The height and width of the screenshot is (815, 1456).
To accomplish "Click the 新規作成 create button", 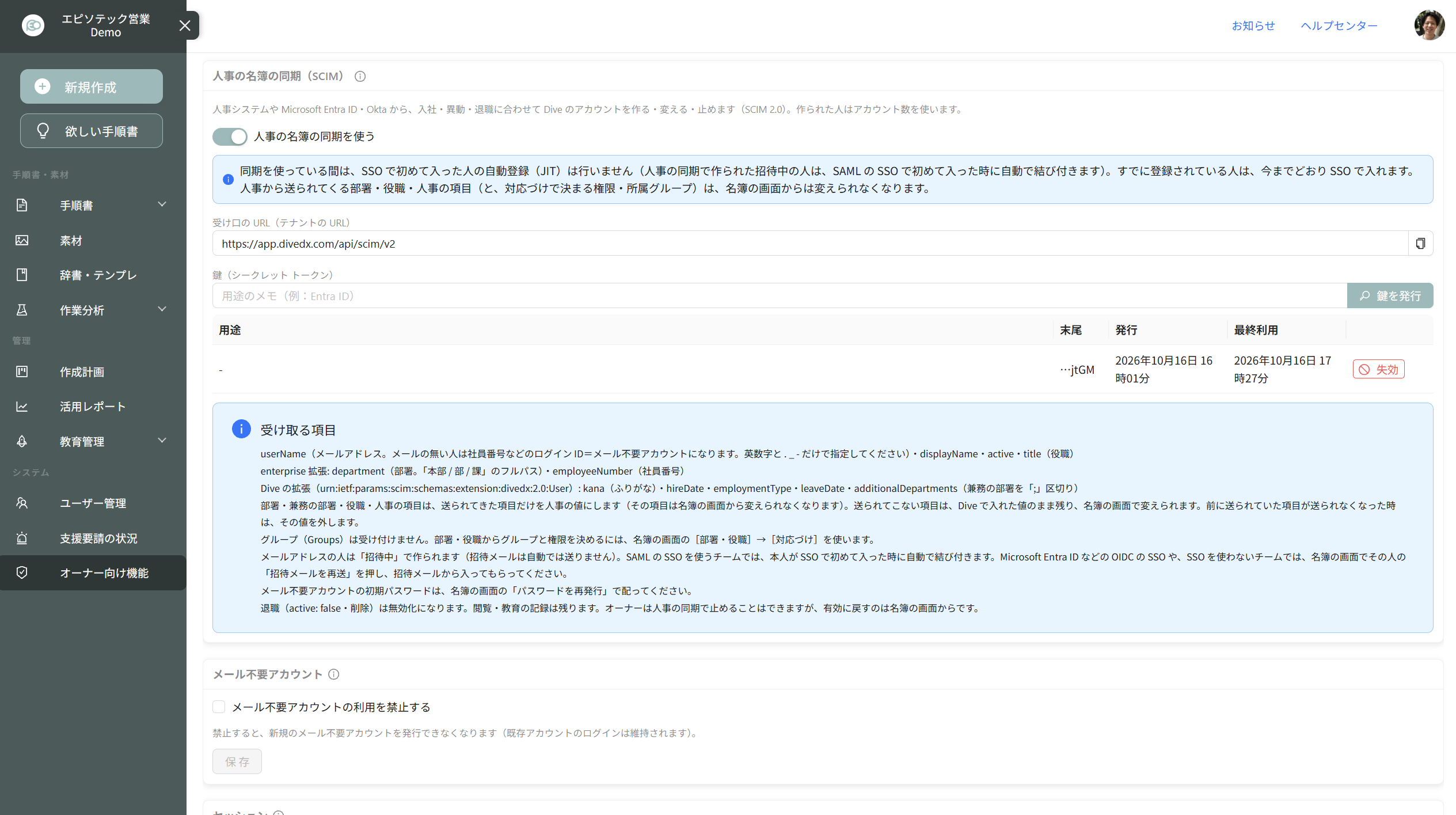I will (x=92, y=86).
